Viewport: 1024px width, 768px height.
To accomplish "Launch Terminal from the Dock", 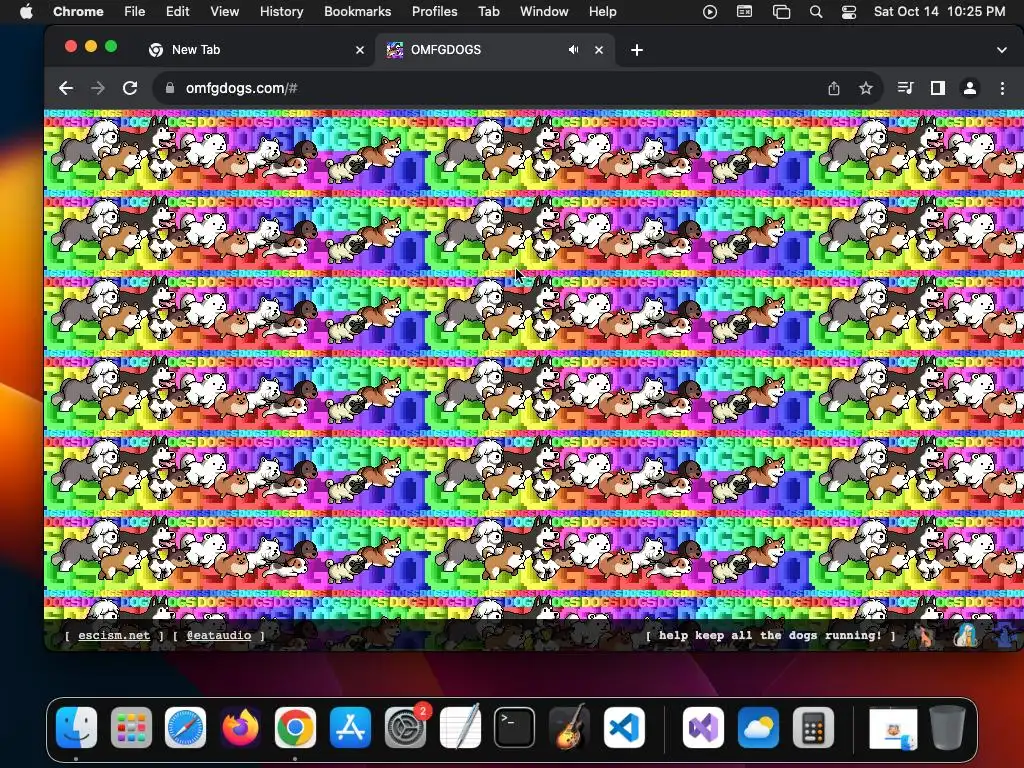I will click(515, 727).
